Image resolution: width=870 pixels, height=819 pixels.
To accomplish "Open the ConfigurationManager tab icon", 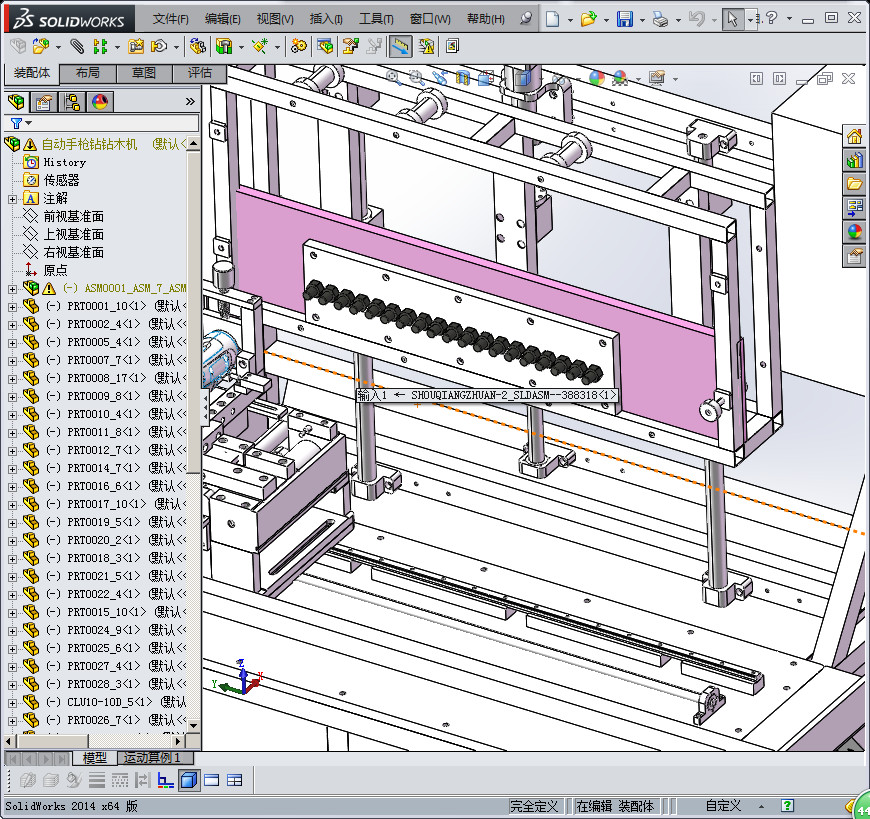I will pyautogui.click(x=72, y=101).
